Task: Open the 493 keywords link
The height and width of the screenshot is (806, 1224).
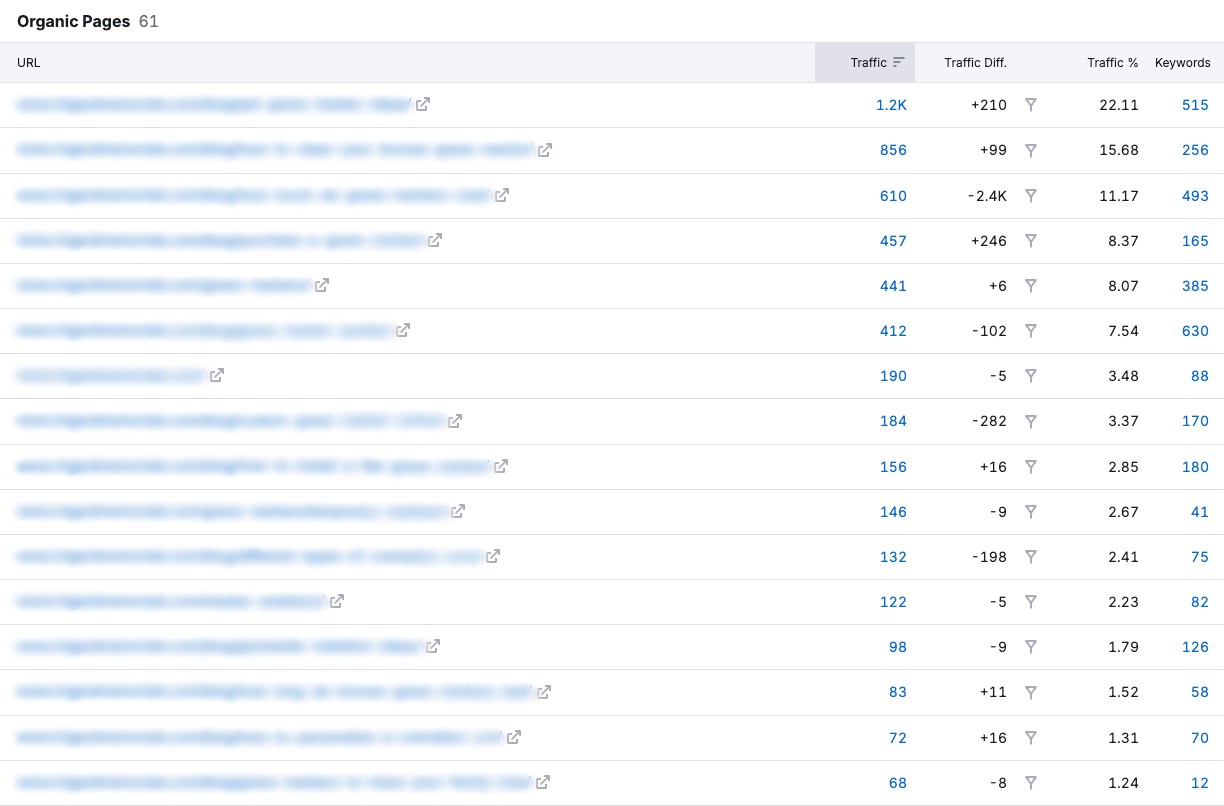Action: point(1195,195)
